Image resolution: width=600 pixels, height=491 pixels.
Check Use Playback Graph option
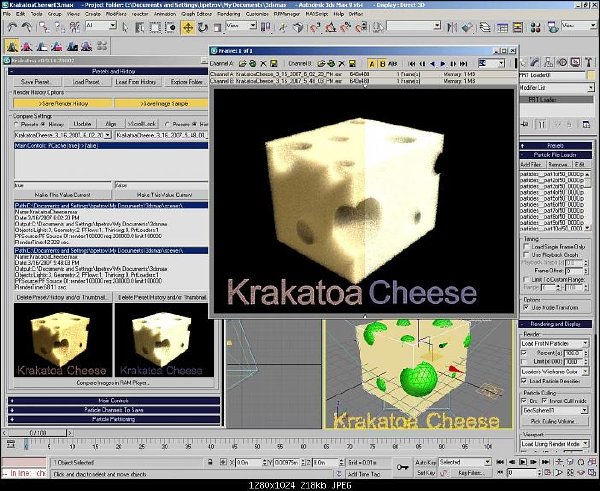click(x=527, y=254)
